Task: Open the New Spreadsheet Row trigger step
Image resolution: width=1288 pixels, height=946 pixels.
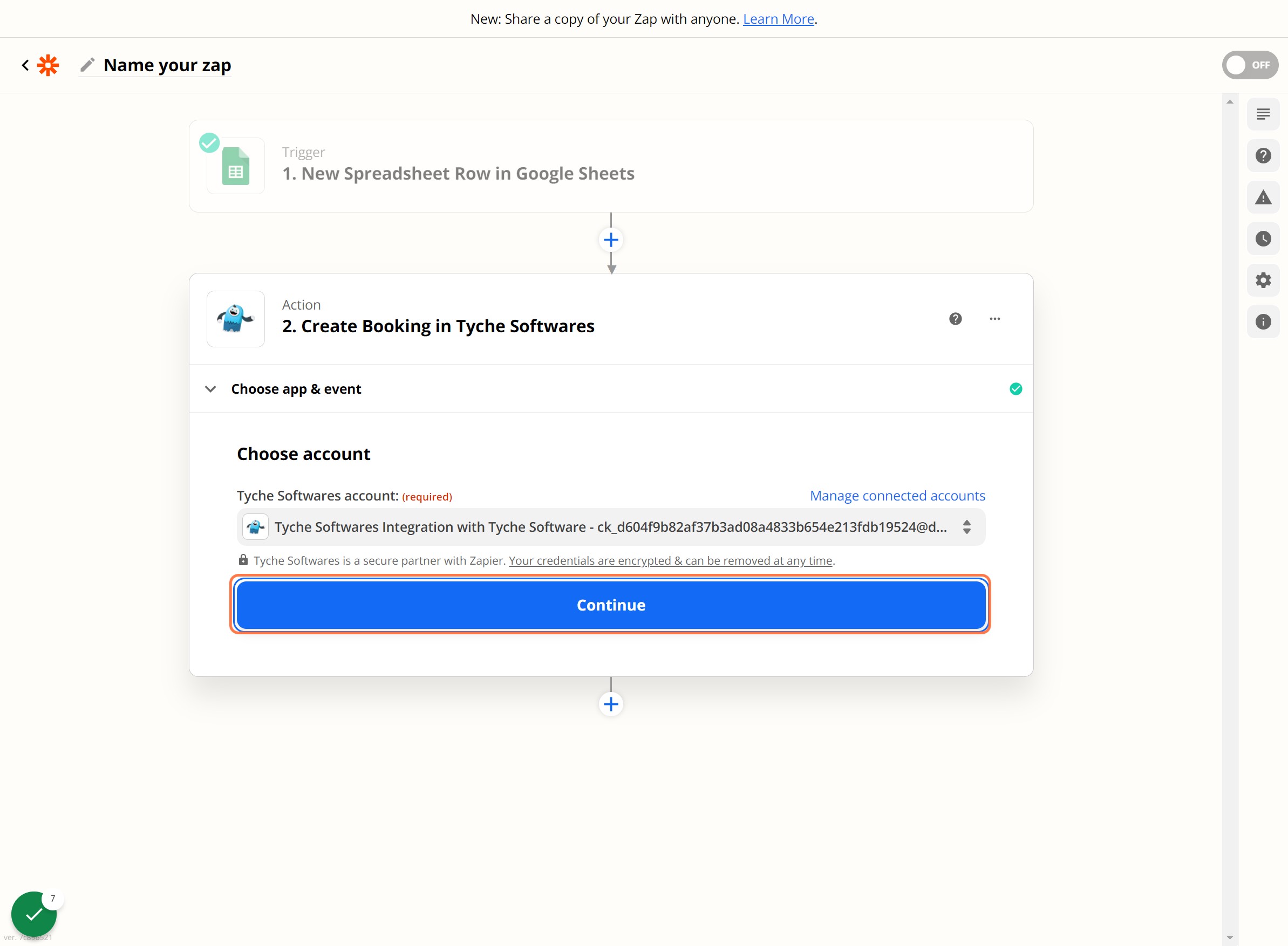Action: [611, 166]
